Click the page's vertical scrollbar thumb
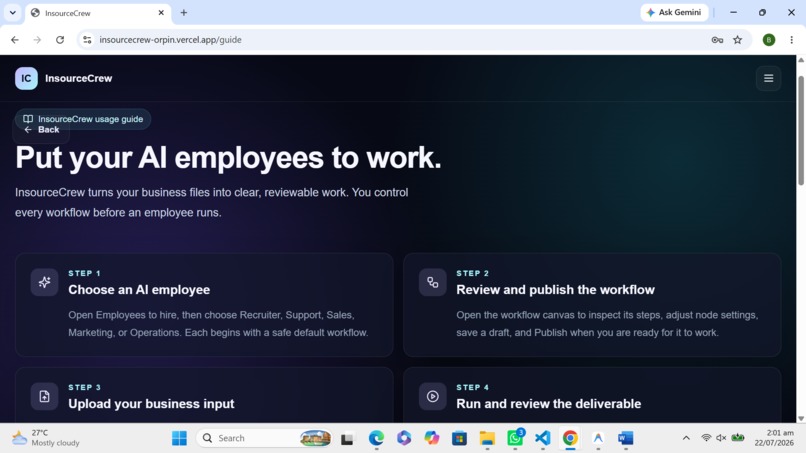This screenshot has height=453, width=806. pos(801,131)
